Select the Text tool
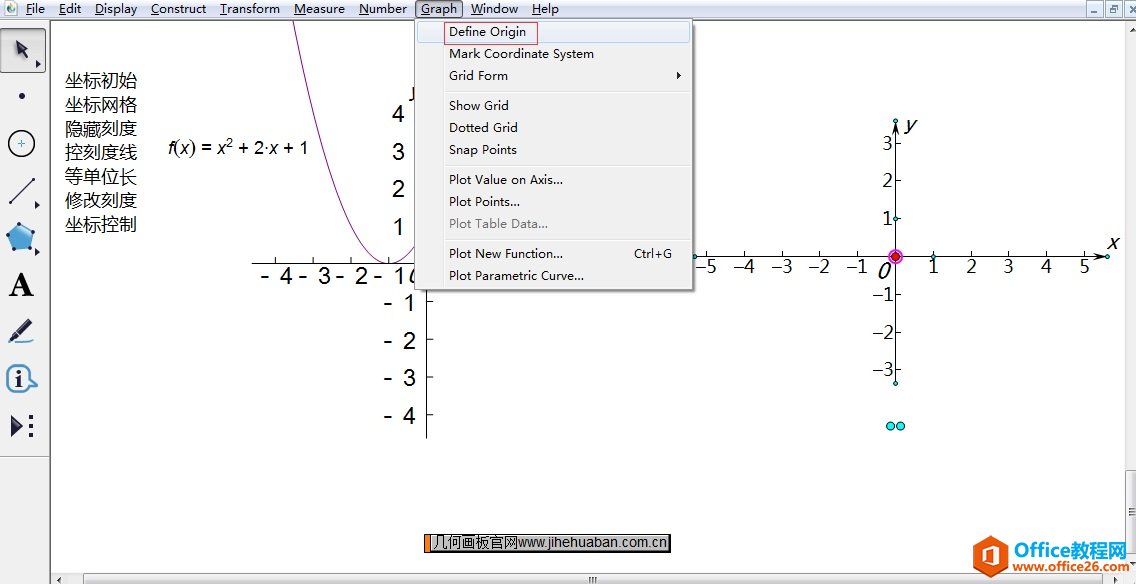Screen dimensions: 1136x584 [x=21, y=285]
